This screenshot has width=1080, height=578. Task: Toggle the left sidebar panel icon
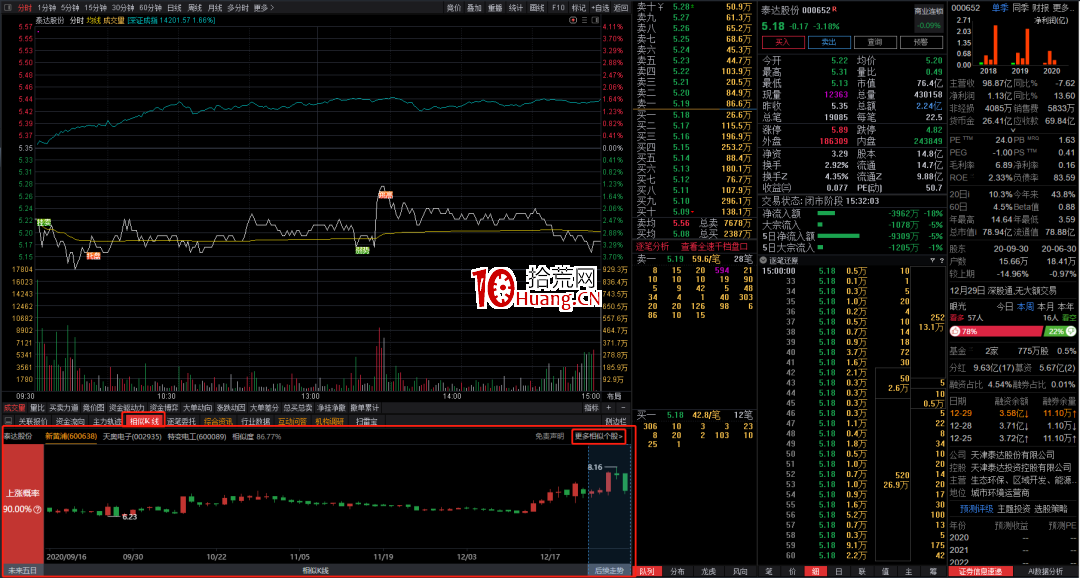(8, 8)
